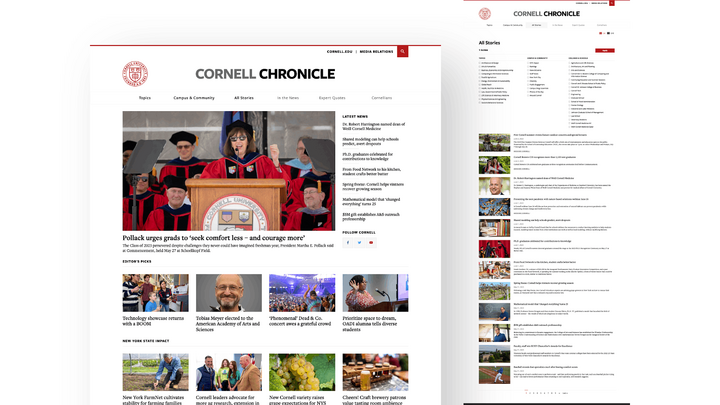
Task: Open Cornell leaders advocate group thumbnail
Action: pos(229,372)
